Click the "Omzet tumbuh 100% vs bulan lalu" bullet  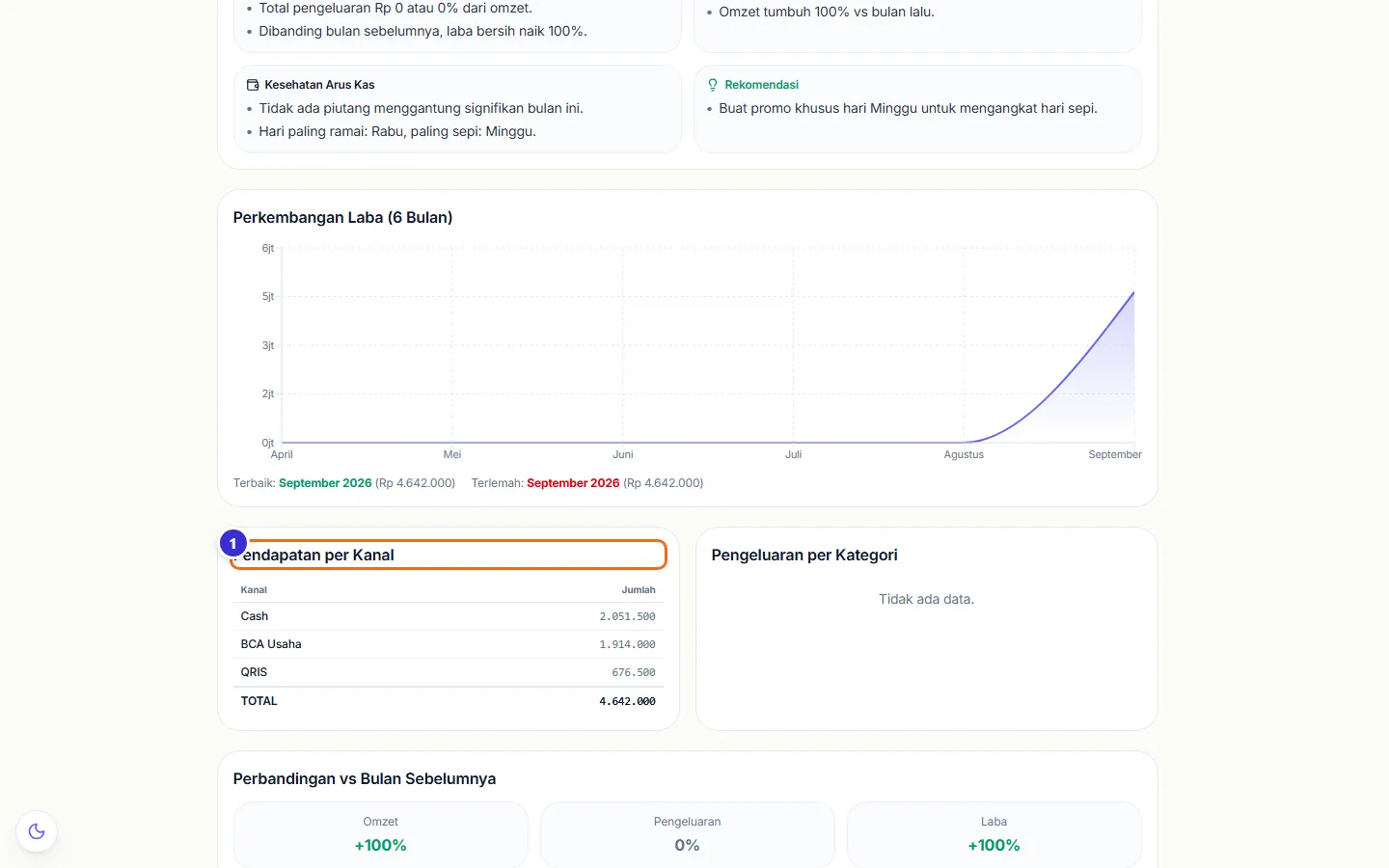(x=827, y=12)
